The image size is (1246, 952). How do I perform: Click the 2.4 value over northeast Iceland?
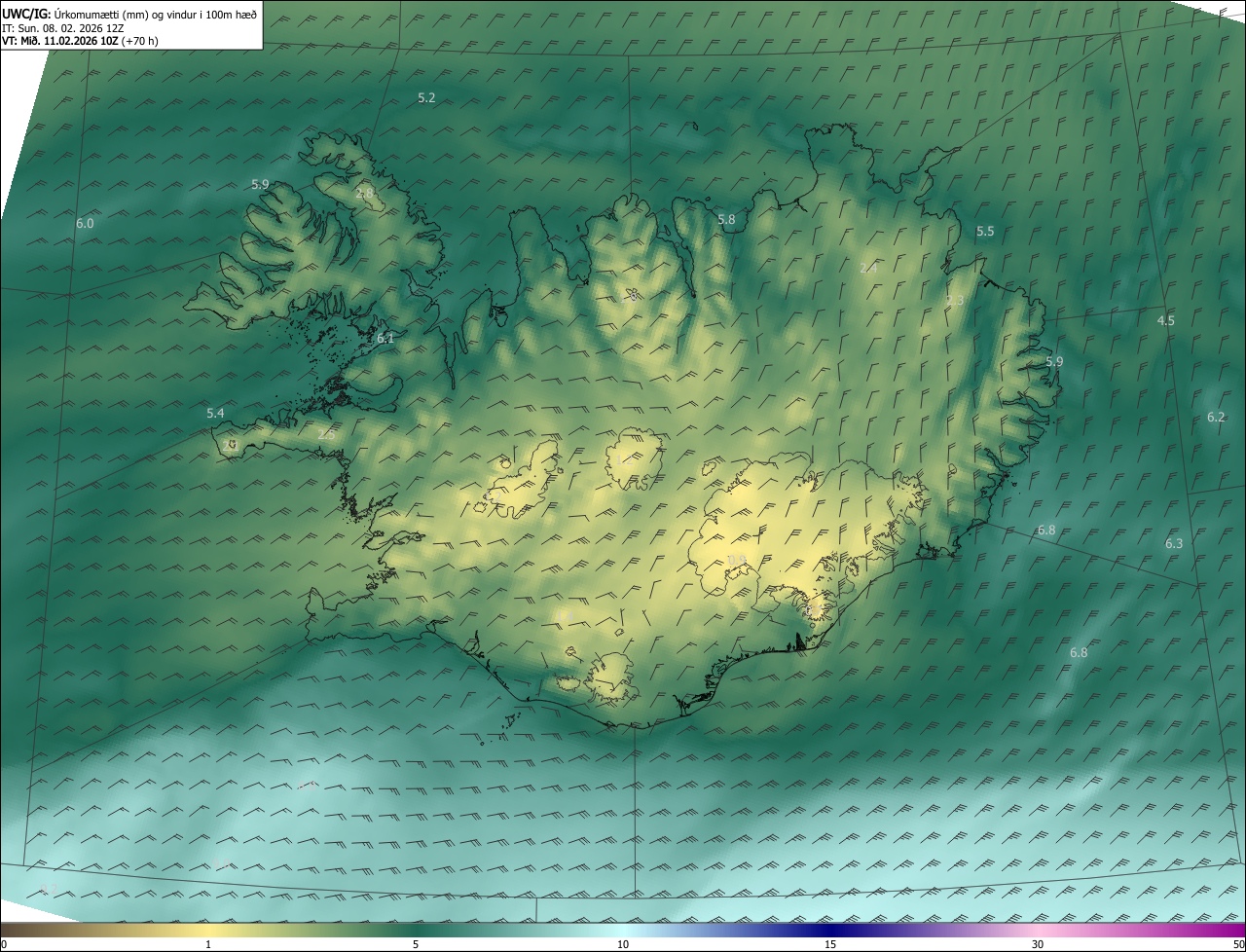click(x=869, y=267)
